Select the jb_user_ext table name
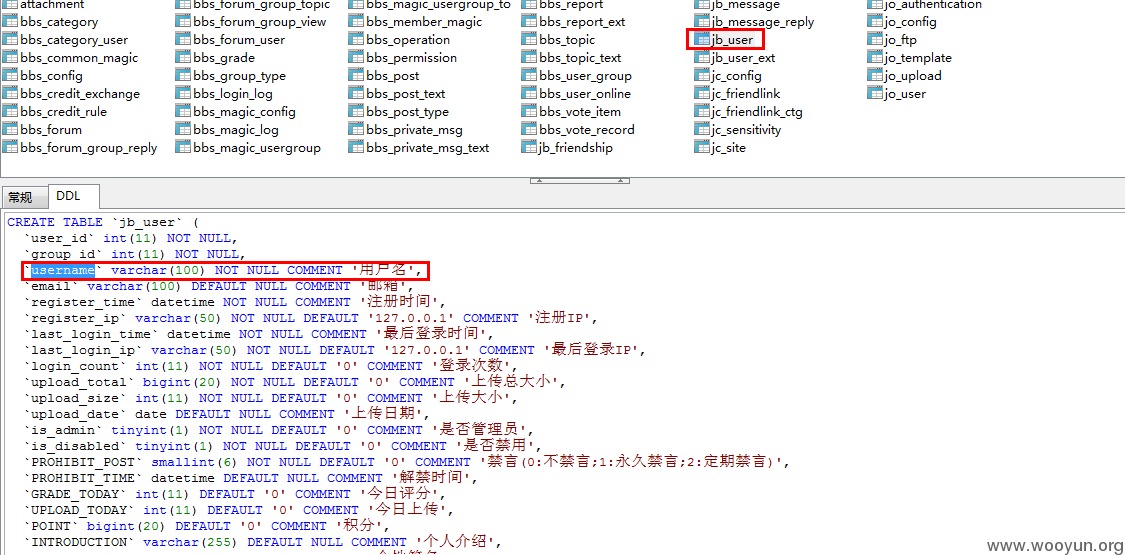Viewport: 1125px width, 555px height. tap(743, 58)
